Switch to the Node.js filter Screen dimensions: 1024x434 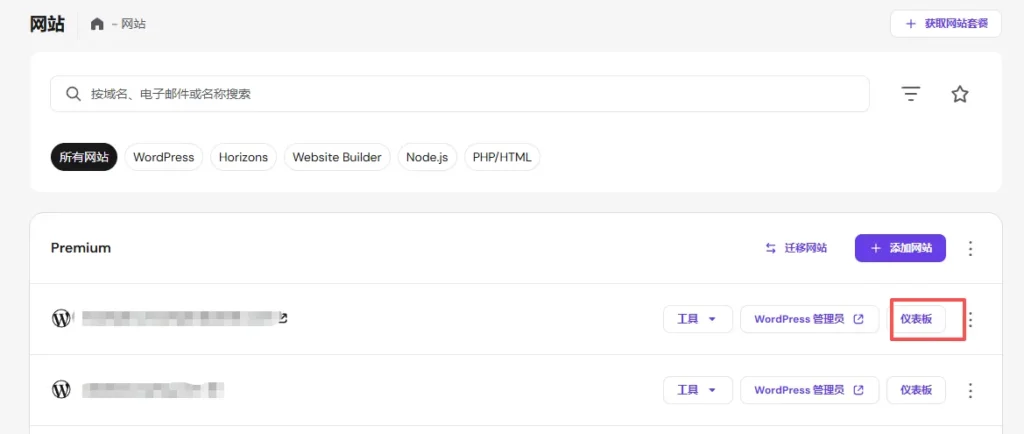(427, 157)
